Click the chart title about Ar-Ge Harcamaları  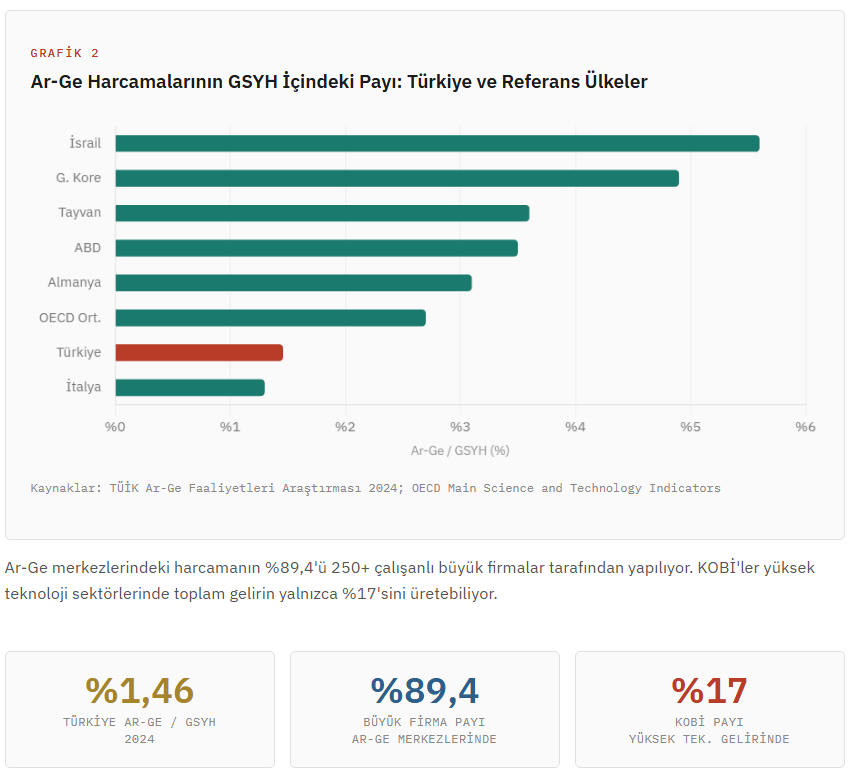[x=339, y=82]
